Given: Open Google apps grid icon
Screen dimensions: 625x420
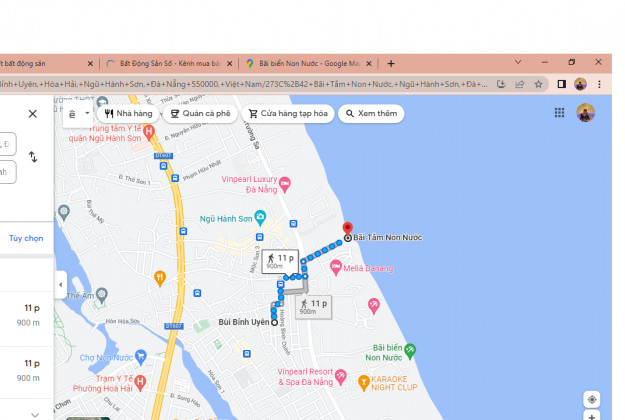Looking at the screenshot, I should coord(559,113).
